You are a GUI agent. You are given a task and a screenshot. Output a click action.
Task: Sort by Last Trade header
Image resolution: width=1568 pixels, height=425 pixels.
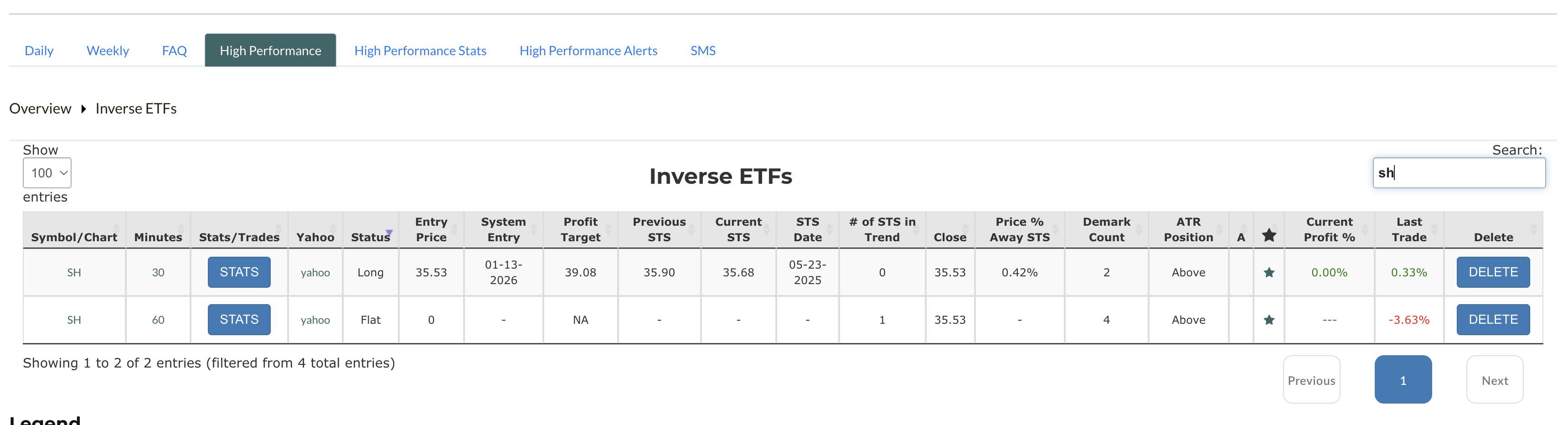click(x=1408, y=229)
